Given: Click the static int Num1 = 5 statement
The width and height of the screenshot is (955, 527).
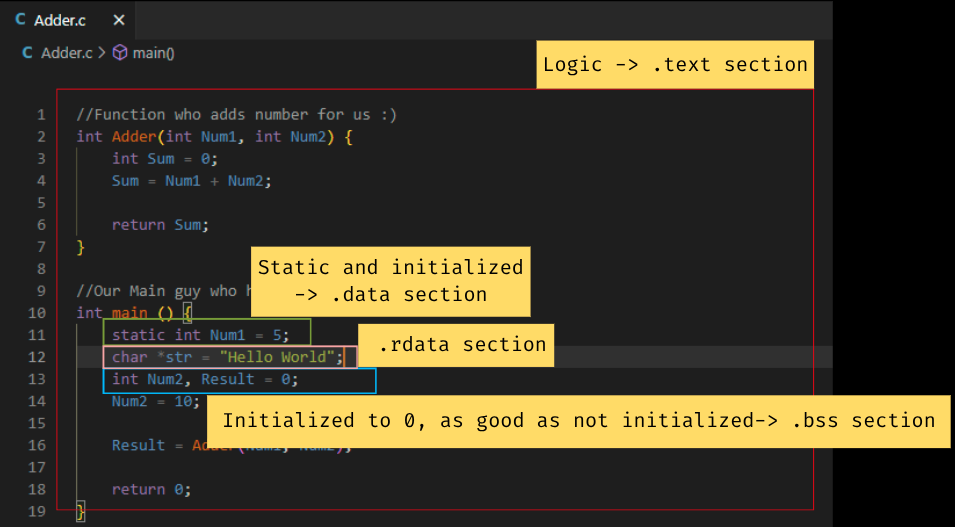Looking at the screenshot, I should (201, 335).
